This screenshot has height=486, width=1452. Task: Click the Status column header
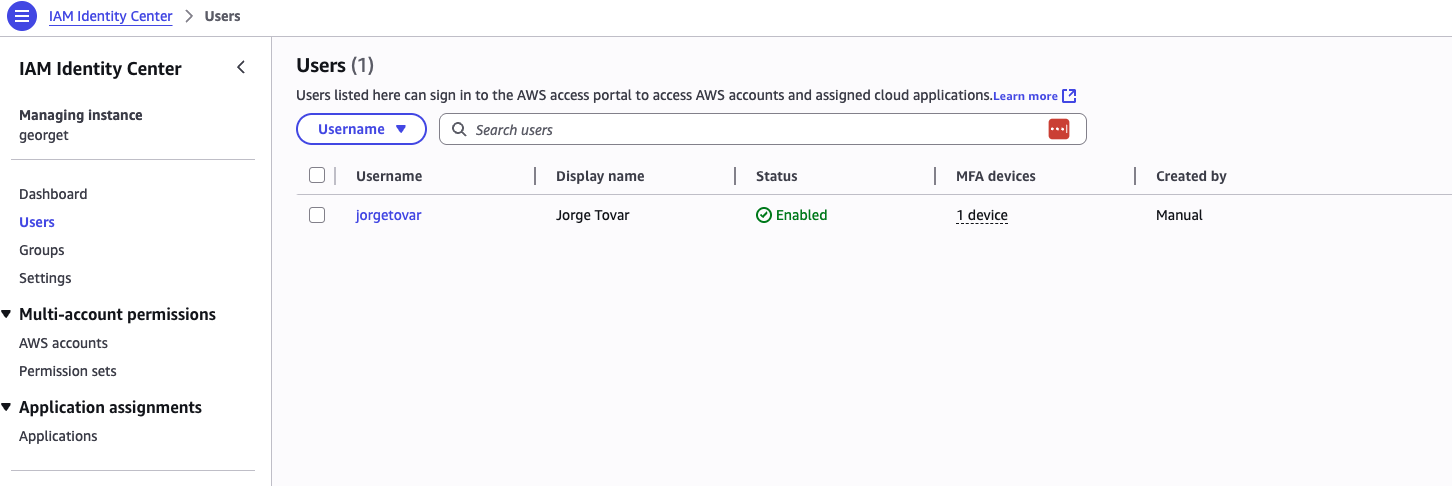(777, 176)
